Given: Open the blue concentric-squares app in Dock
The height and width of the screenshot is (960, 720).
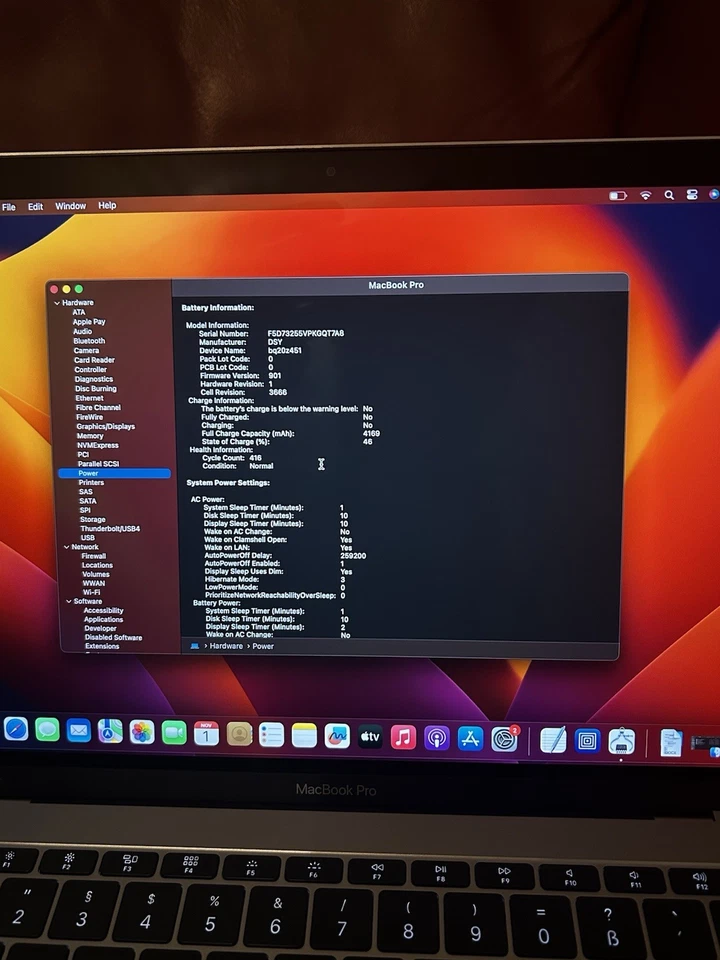Looking at the screenshot, I should [587, 741].
